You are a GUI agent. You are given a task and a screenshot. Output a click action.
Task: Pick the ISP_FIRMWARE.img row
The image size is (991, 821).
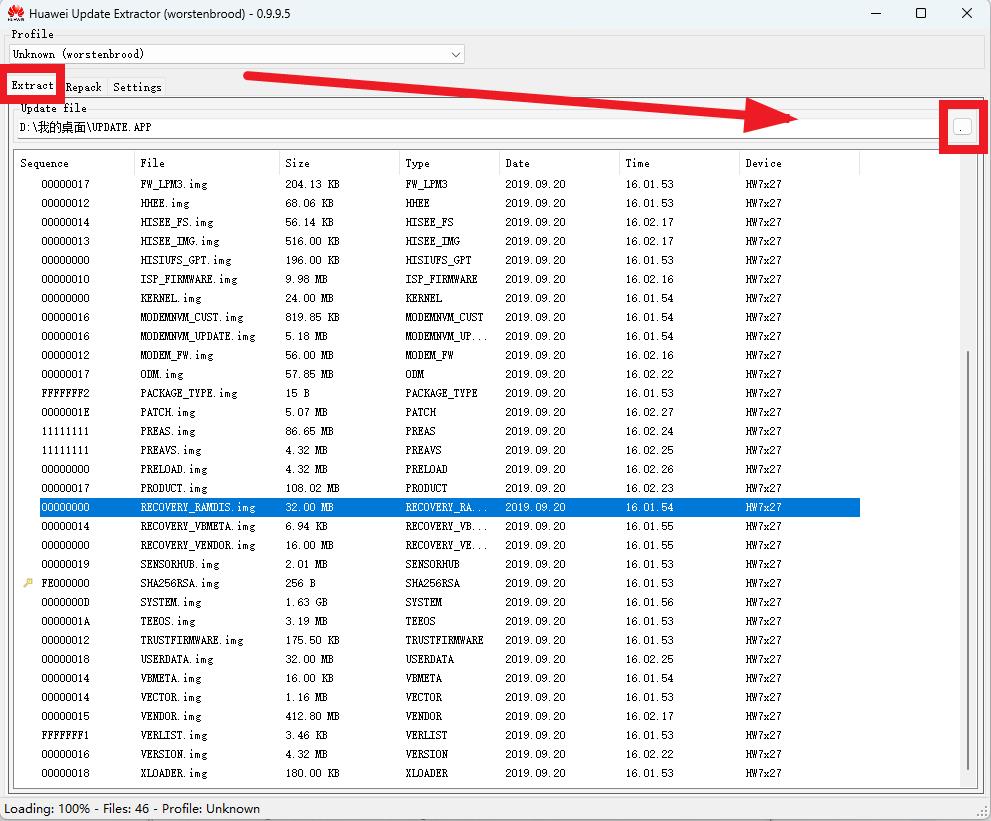[449, 279]
